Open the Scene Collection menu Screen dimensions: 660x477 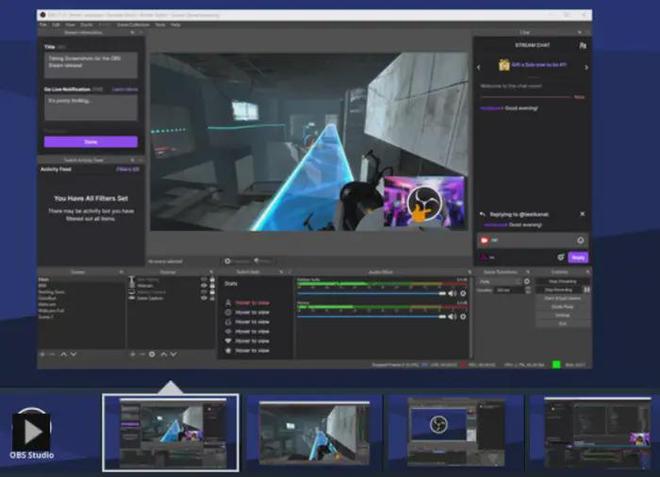(128, 24)
